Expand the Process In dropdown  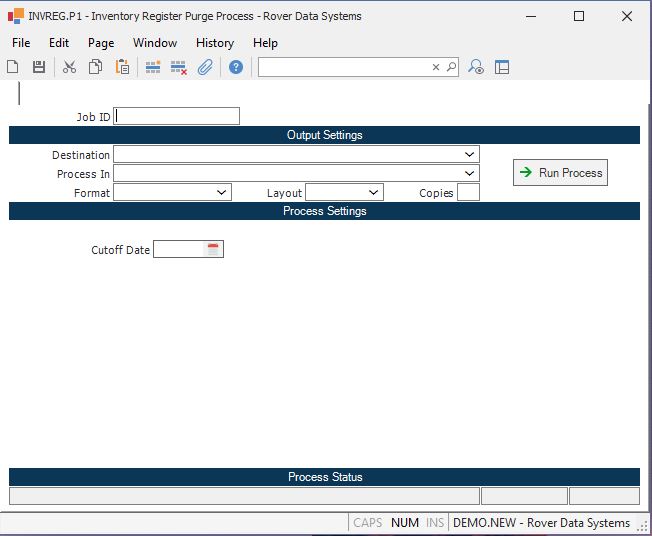click(x=469, y=174)
